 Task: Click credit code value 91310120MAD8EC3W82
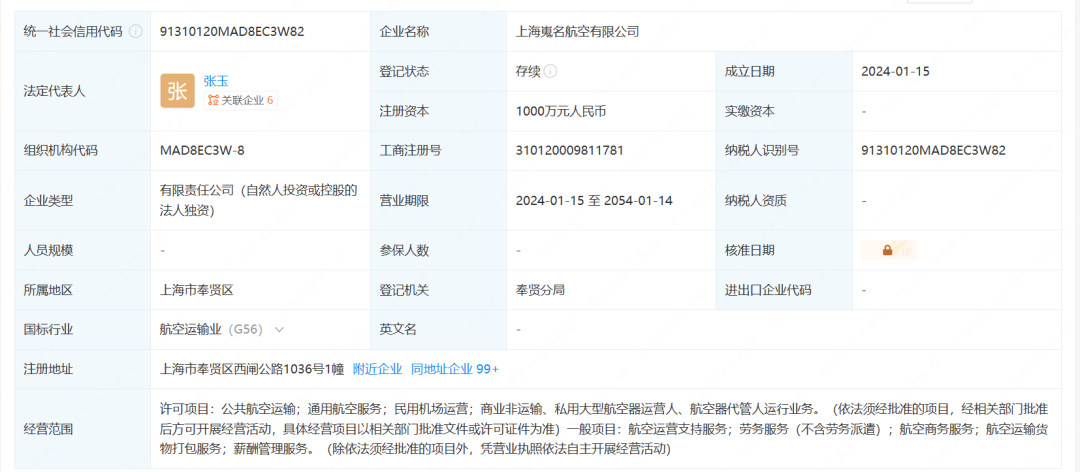(x=232, y=32)
